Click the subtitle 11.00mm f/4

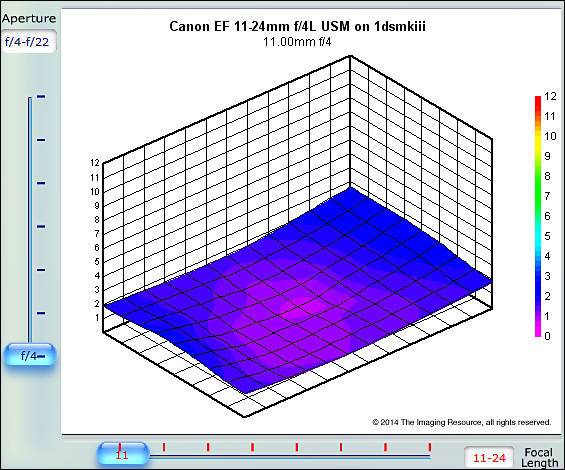pos(297,42)
